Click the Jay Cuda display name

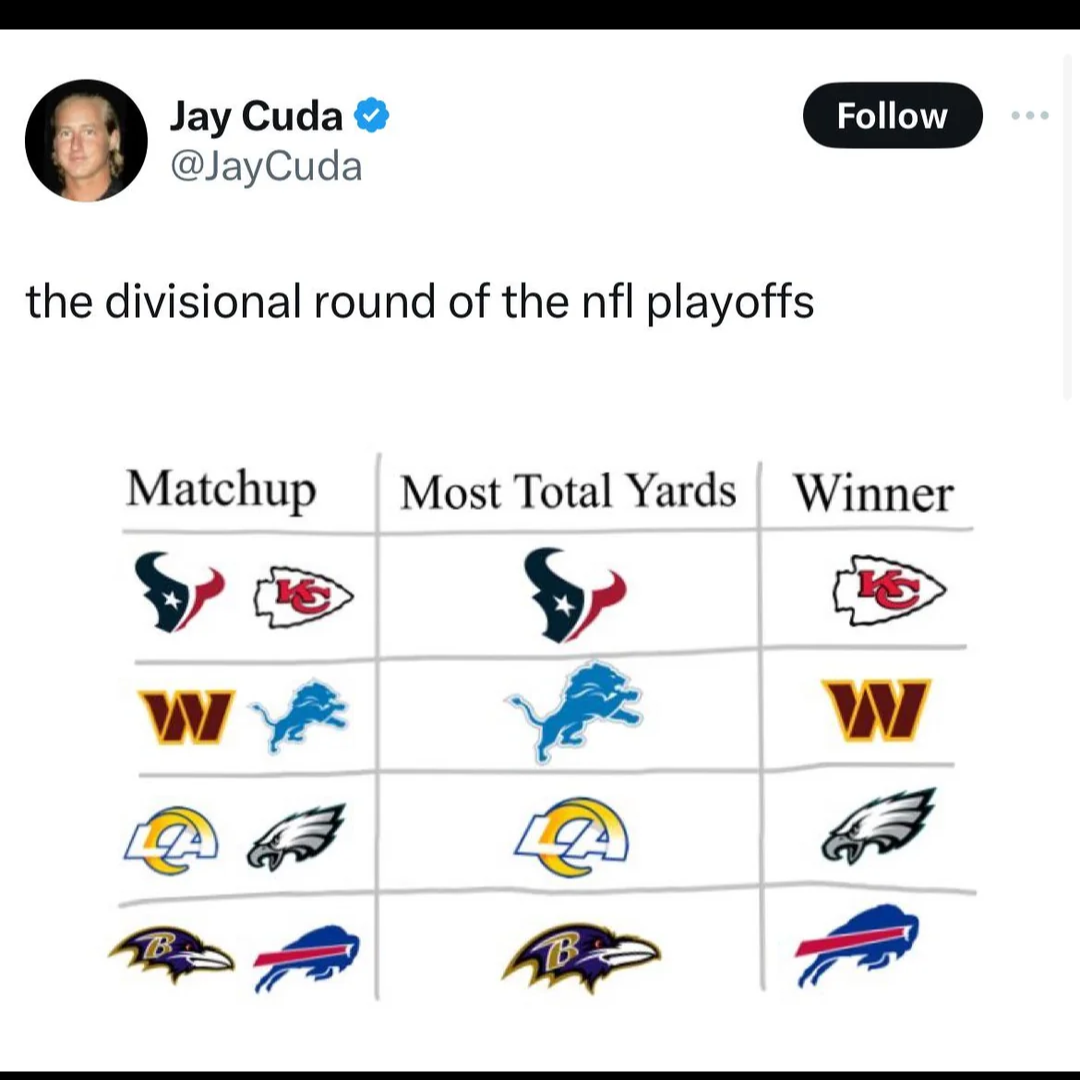(x=256, y=116)
